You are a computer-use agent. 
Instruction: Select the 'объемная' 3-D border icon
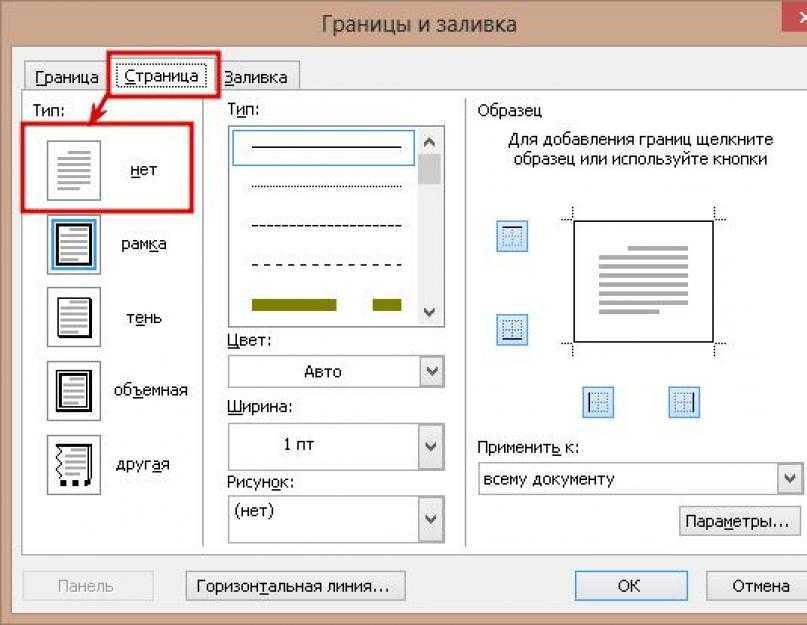point(74,391)
